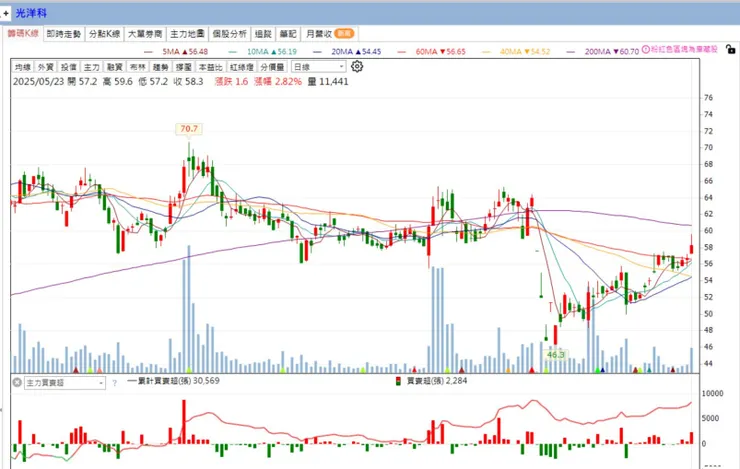Click the 46.3 low price label
Viewport: 740px width, 469px height.
point(555,354)
